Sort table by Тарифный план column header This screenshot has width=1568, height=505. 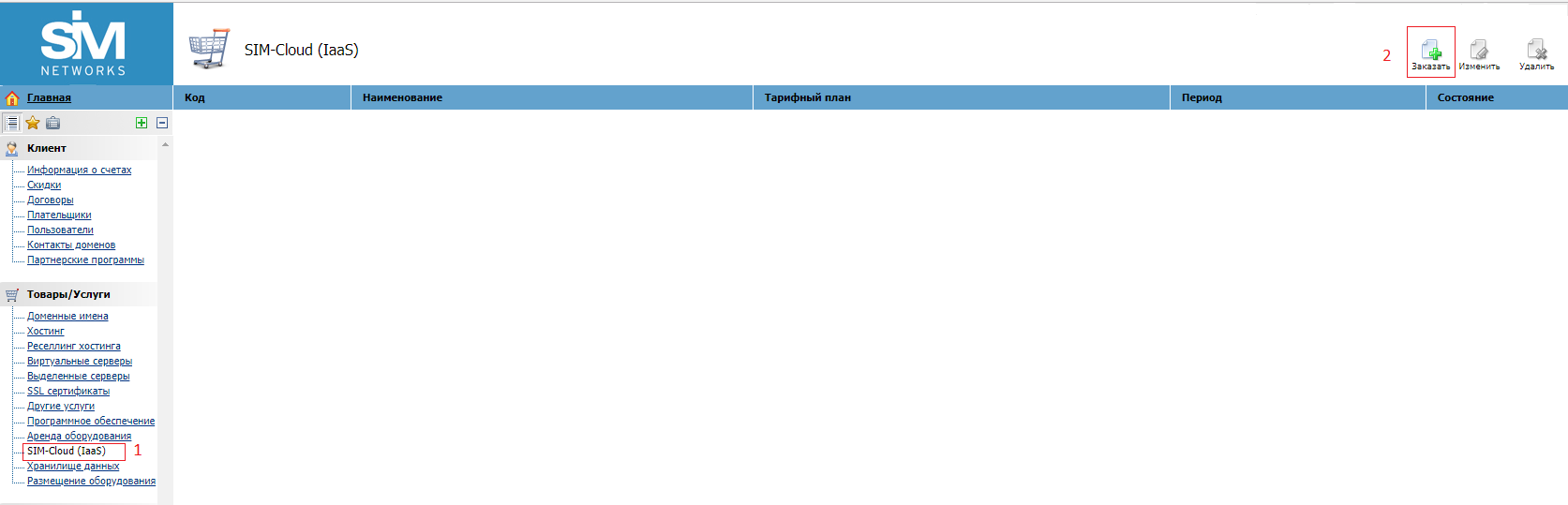tap(807, 97)
